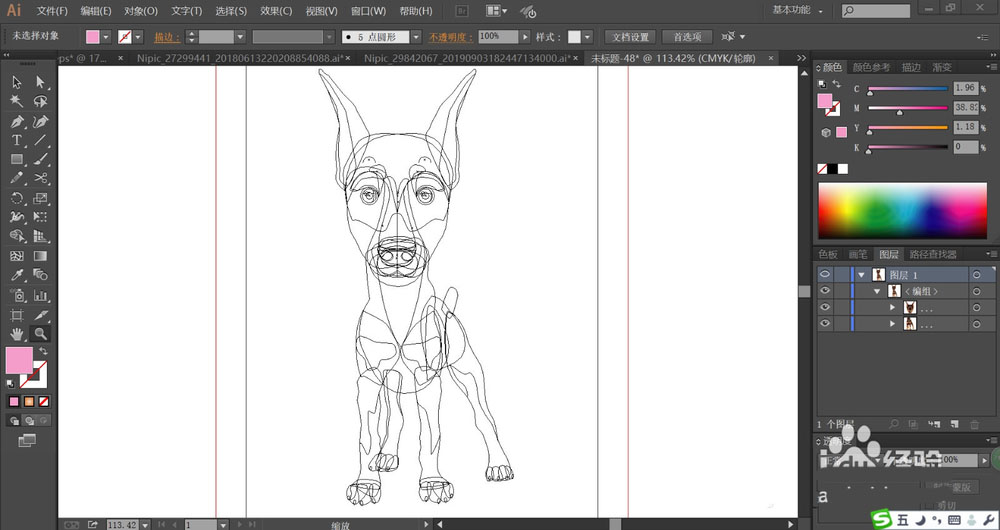Open the 5 点圆形 brush definition dropdown
Screen dimensions: 1000x530
pyautogui.click(x=416, y=37)
